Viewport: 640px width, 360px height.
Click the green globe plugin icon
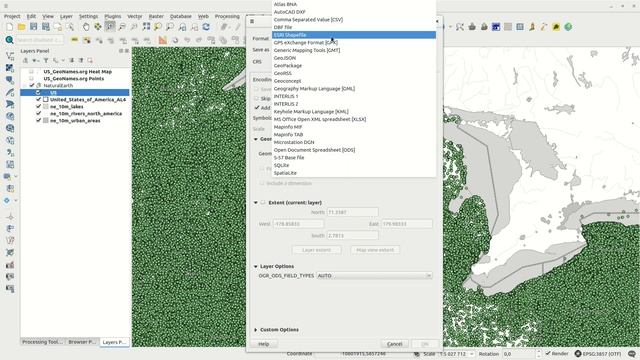click(568, 27)
